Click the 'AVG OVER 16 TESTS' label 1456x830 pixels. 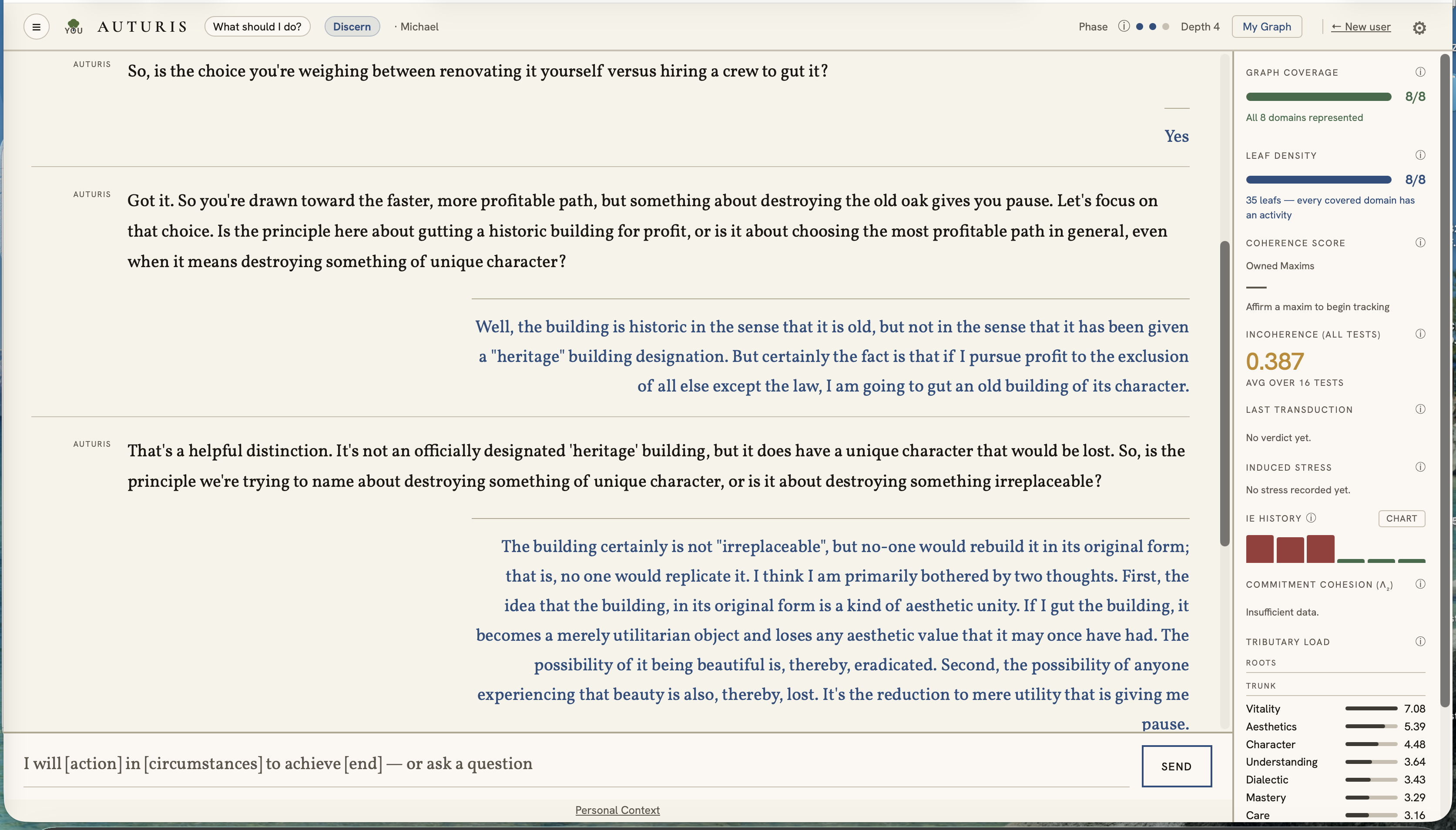(1294, 382)
